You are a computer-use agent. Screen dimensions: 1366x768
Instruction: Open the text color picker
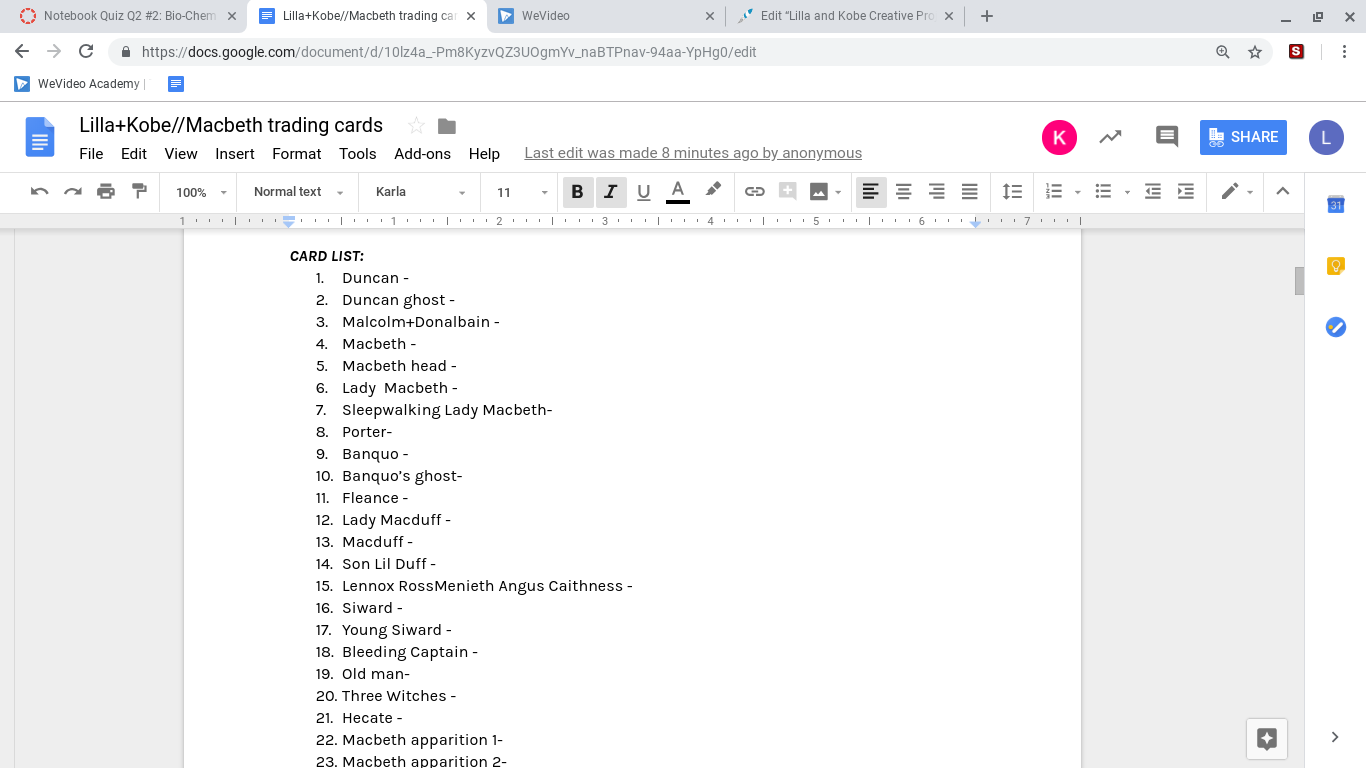[677, 192]
